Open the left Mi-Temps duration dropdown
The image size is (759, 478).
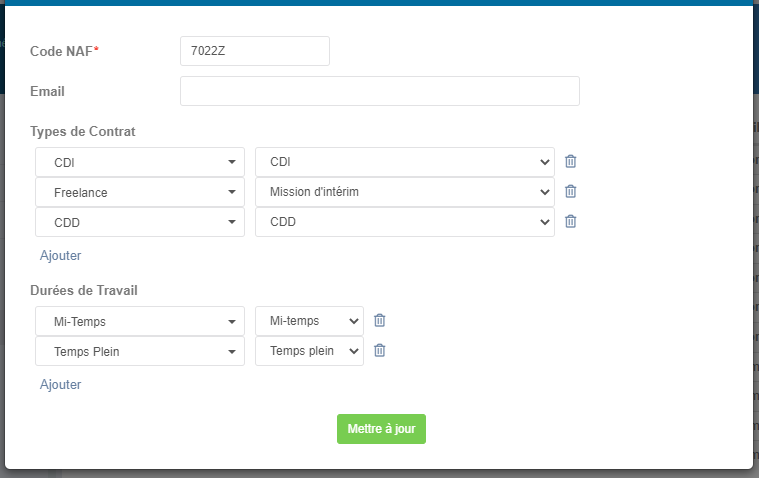pos(140,321)
